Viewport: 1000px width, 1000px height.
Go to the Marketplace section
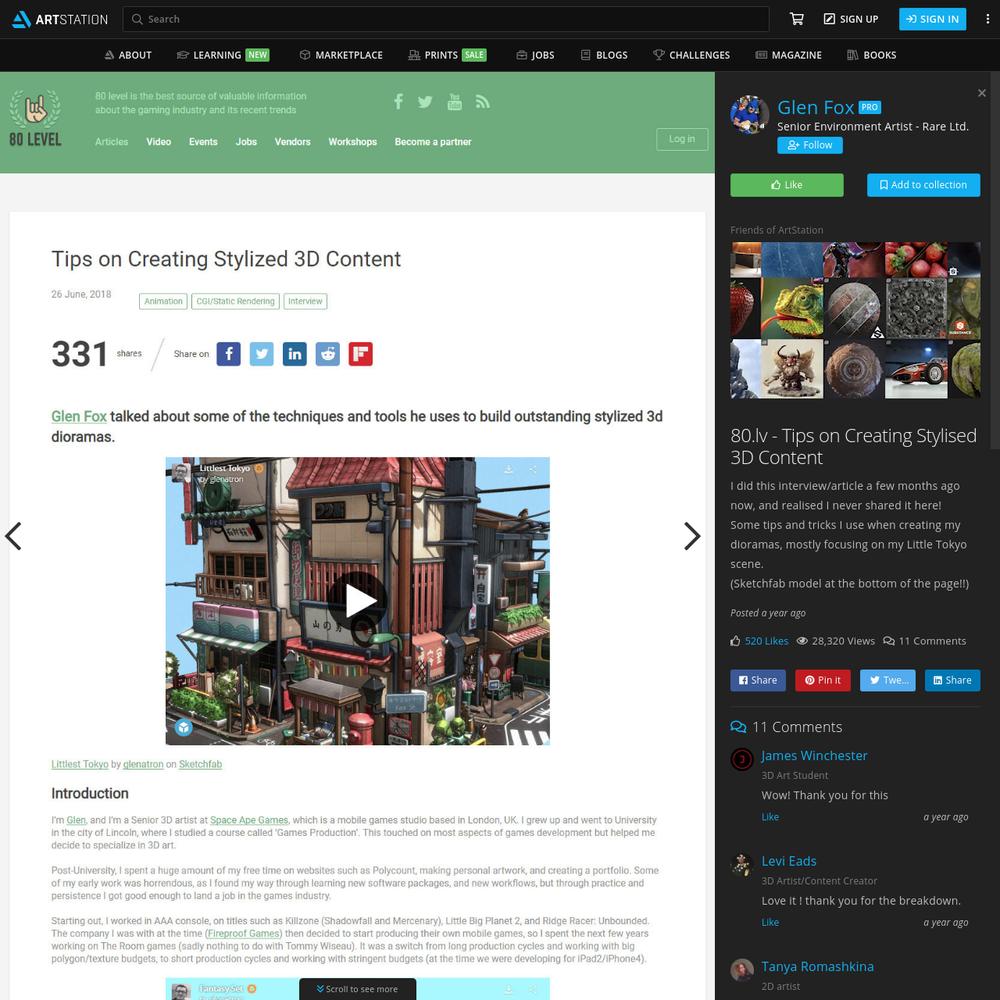coord(341,55)
